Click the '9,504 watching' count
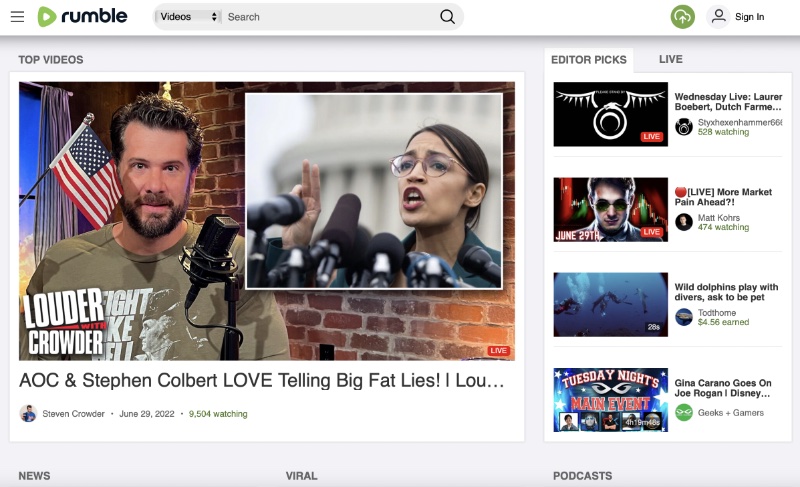The width and height of the screenshot is (800, 487). [218, 414]
